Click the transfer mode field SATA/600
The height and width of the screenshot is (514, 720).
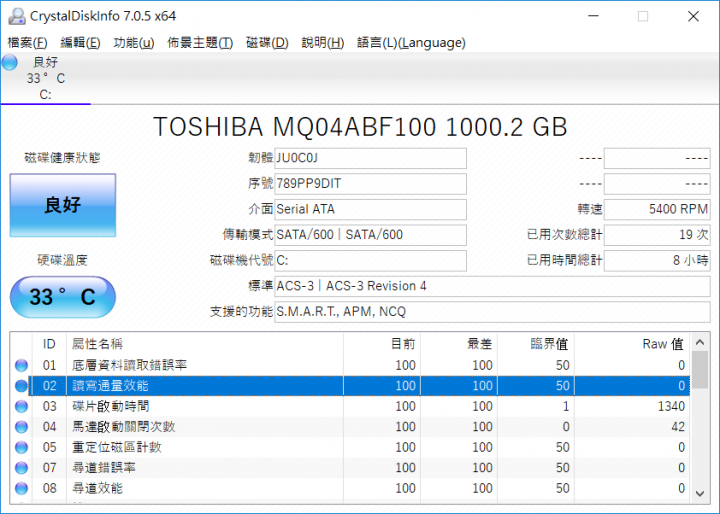coord(370,235)
